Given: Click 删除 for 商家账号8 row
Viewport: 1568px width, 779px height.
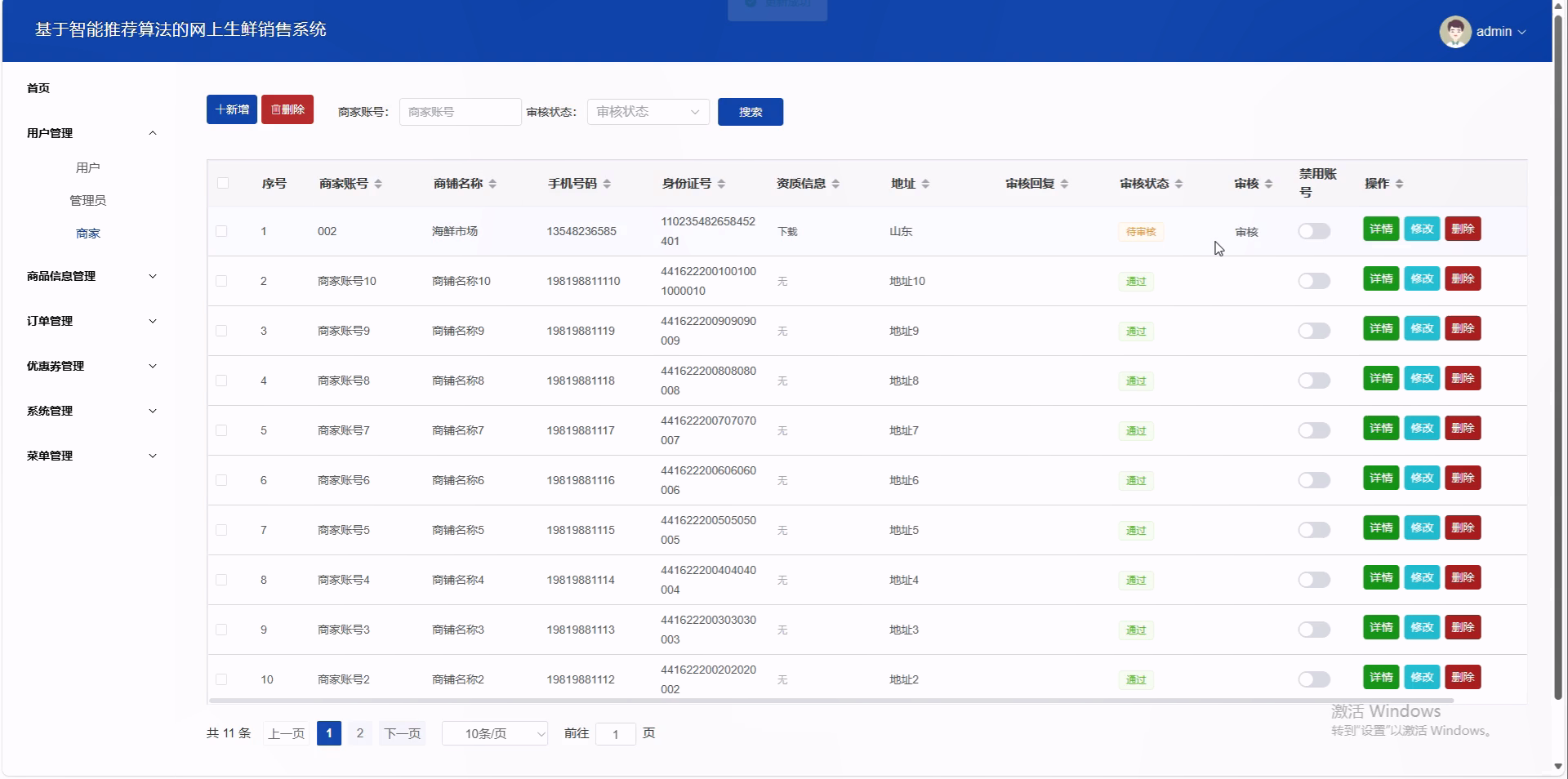Looking at the screenshot, I should point(1463,378).
